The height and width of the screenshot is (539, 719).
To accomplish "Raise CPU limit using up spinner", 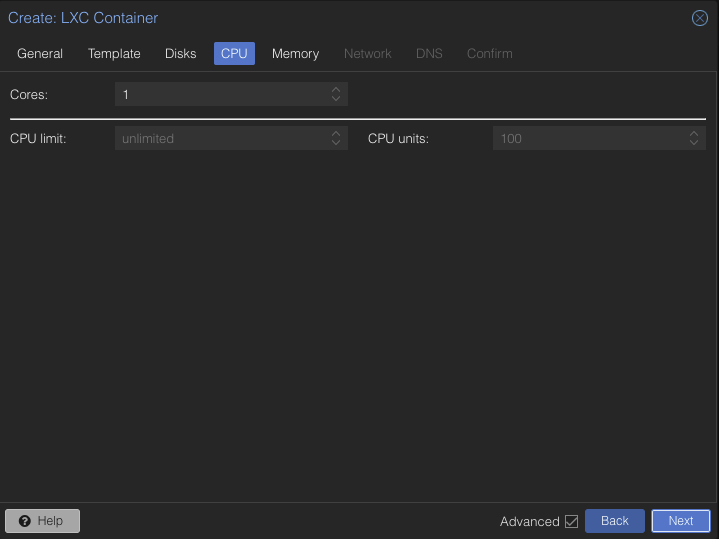I will 336,133.
